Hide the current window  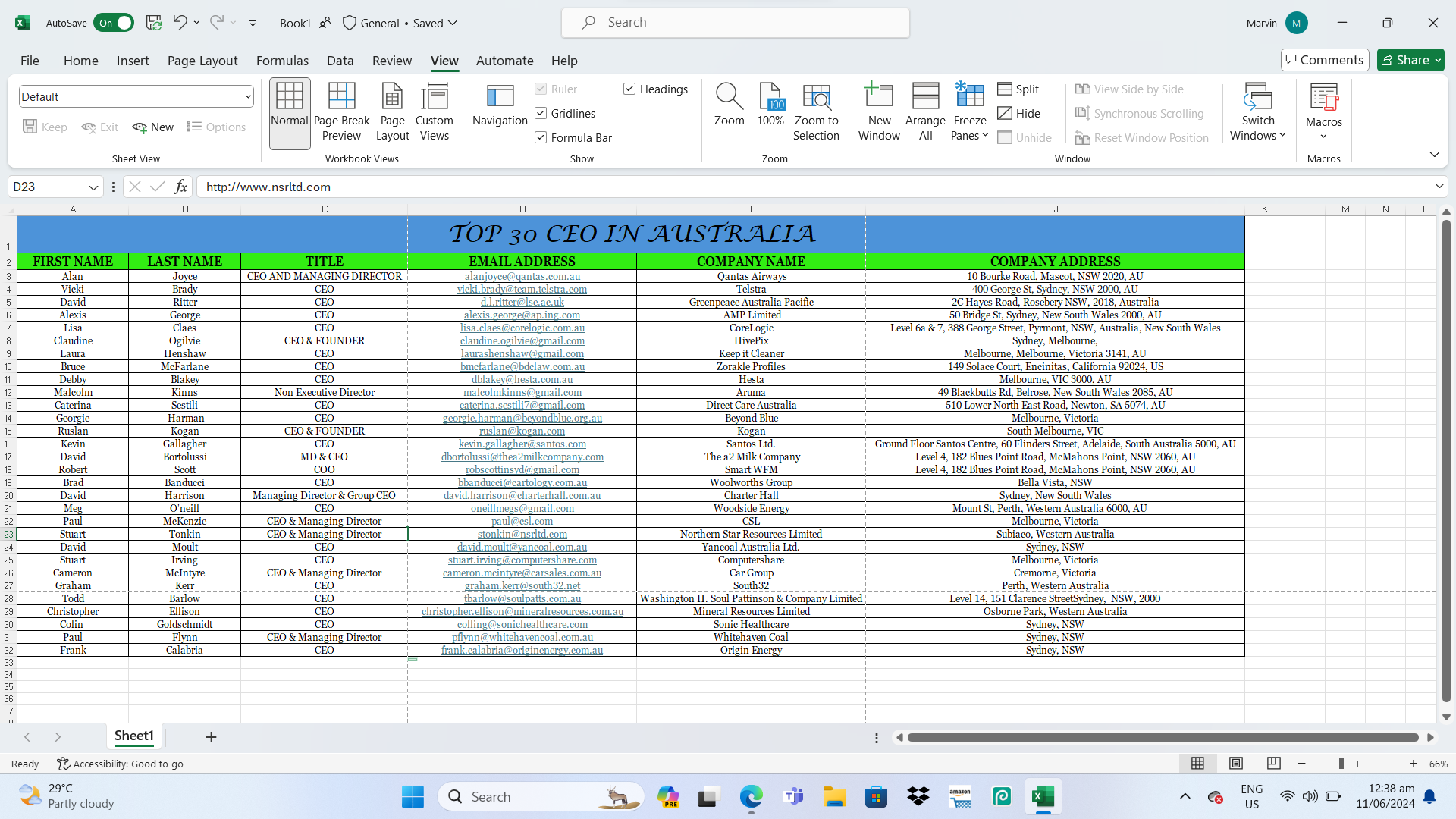tap(1018, 114)
